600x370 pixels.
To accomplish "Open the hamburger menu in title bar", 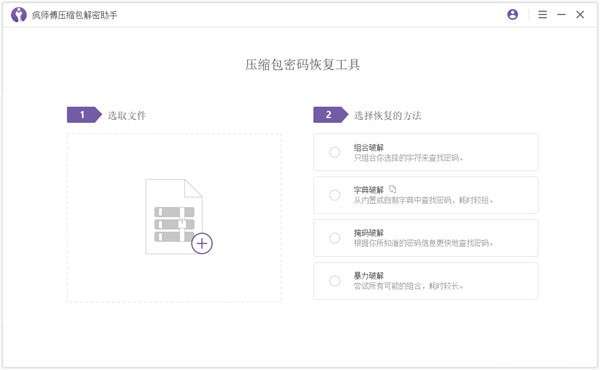I will click(542, 15).
